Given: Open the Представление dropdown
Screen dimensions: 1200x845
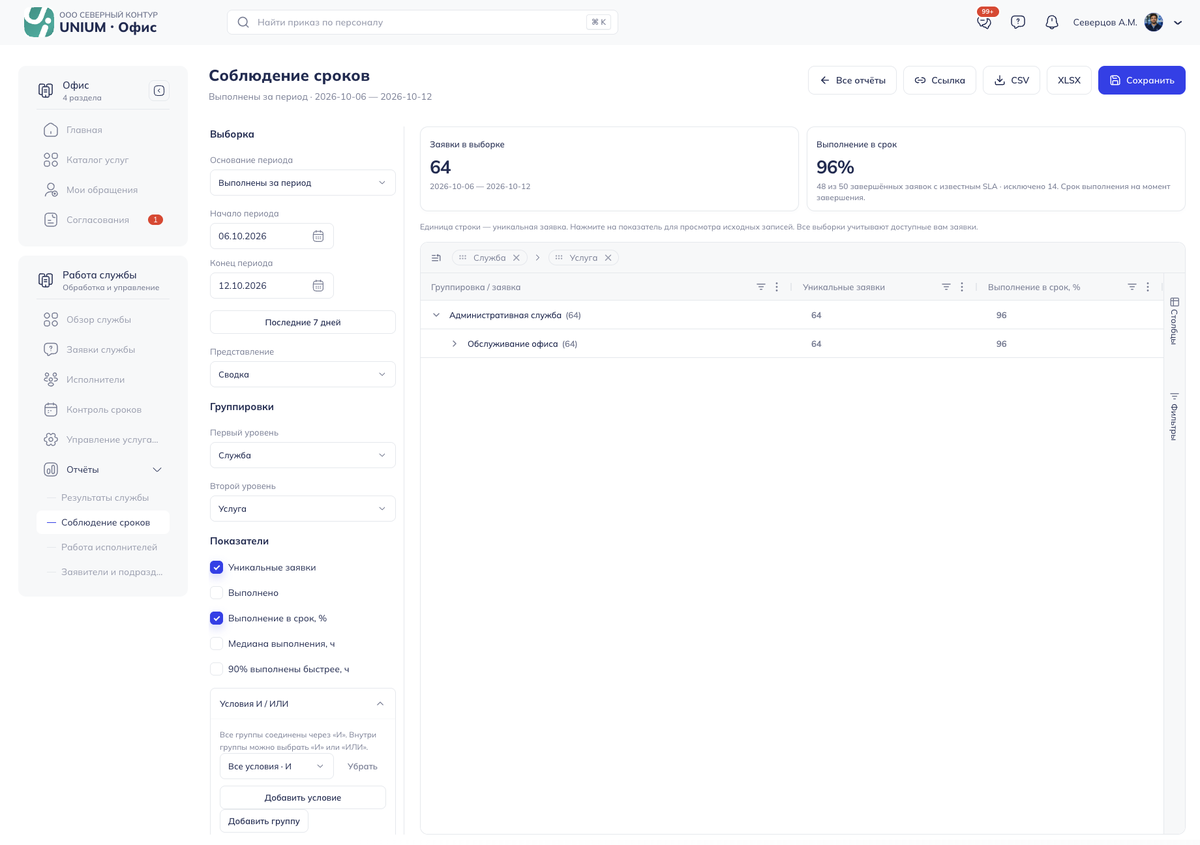Looking at the screenshot, I should click(303, 374).
